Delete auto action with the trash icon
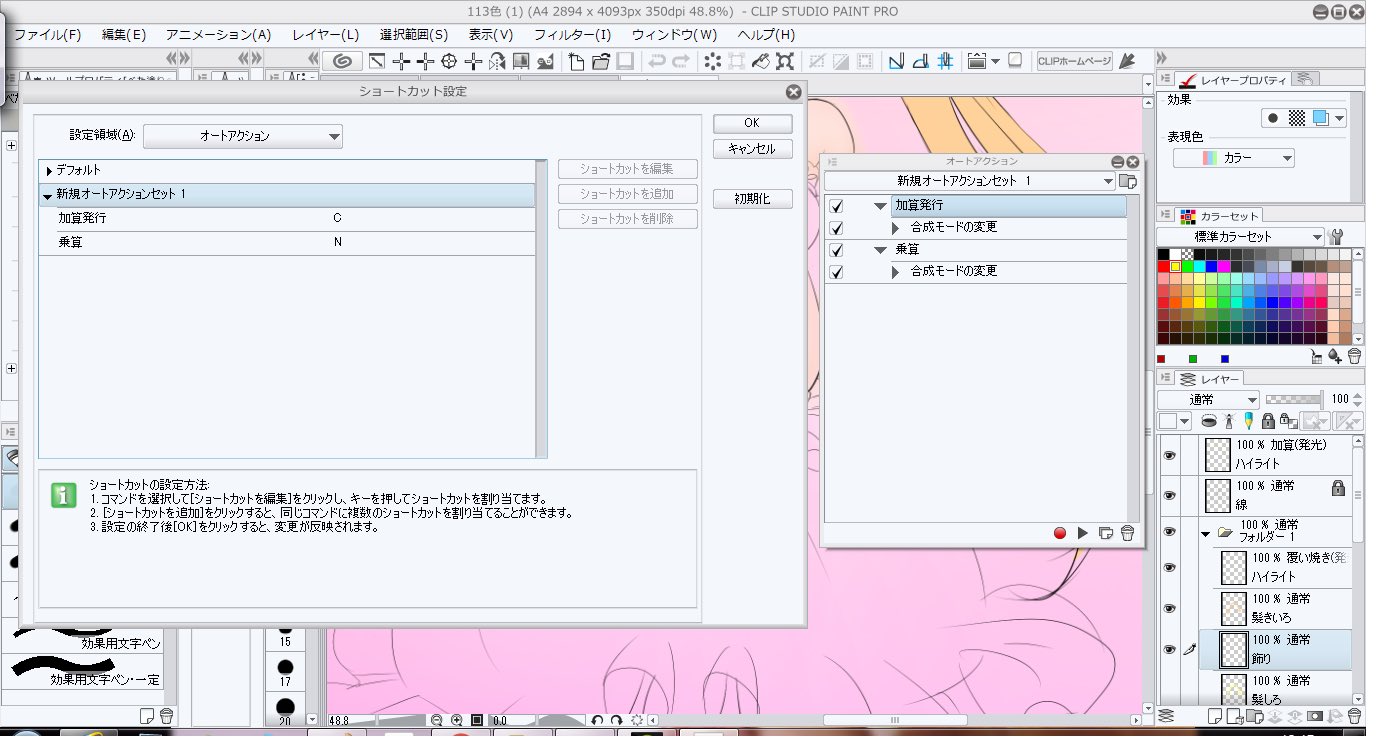 (x=1127, y=533)
